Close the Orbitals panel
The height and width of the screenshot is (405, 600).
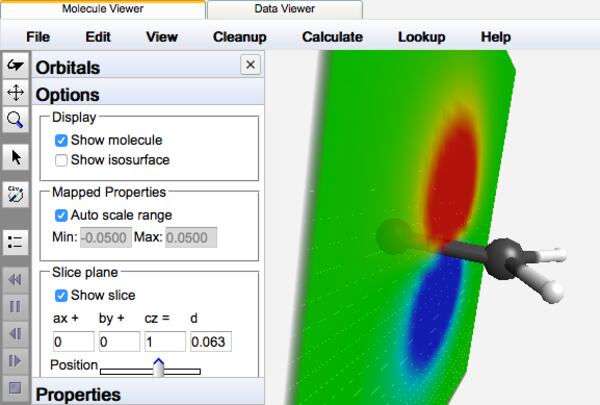(250, 65)
